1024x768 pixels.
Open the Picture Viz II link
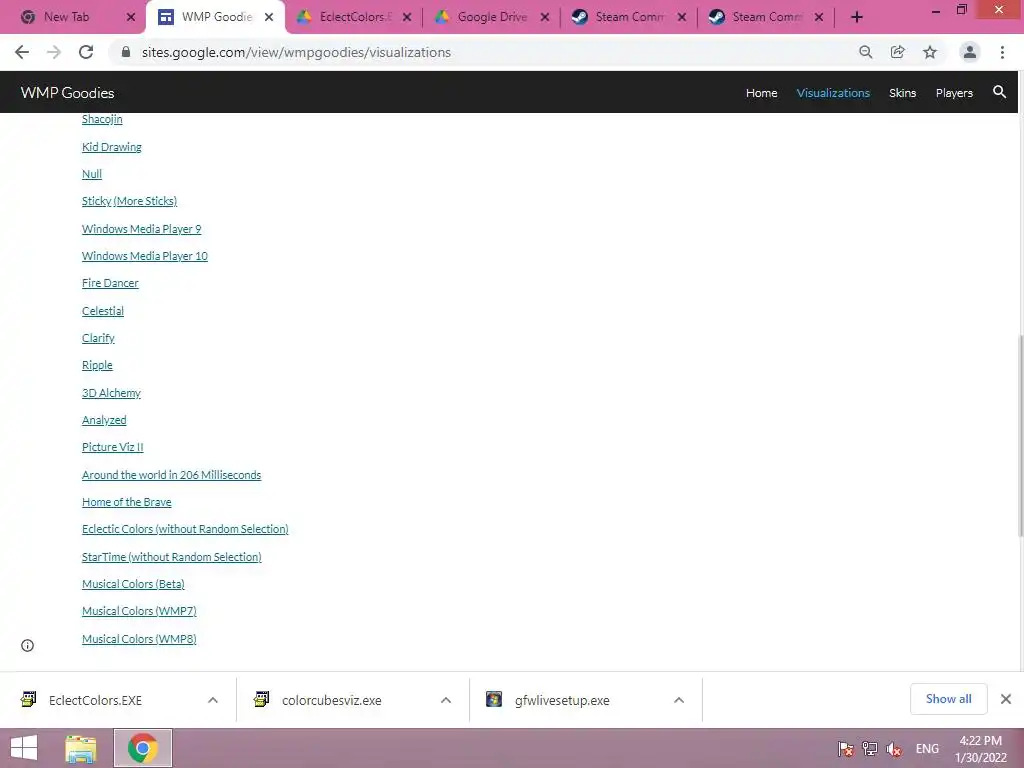coord(112,447)
